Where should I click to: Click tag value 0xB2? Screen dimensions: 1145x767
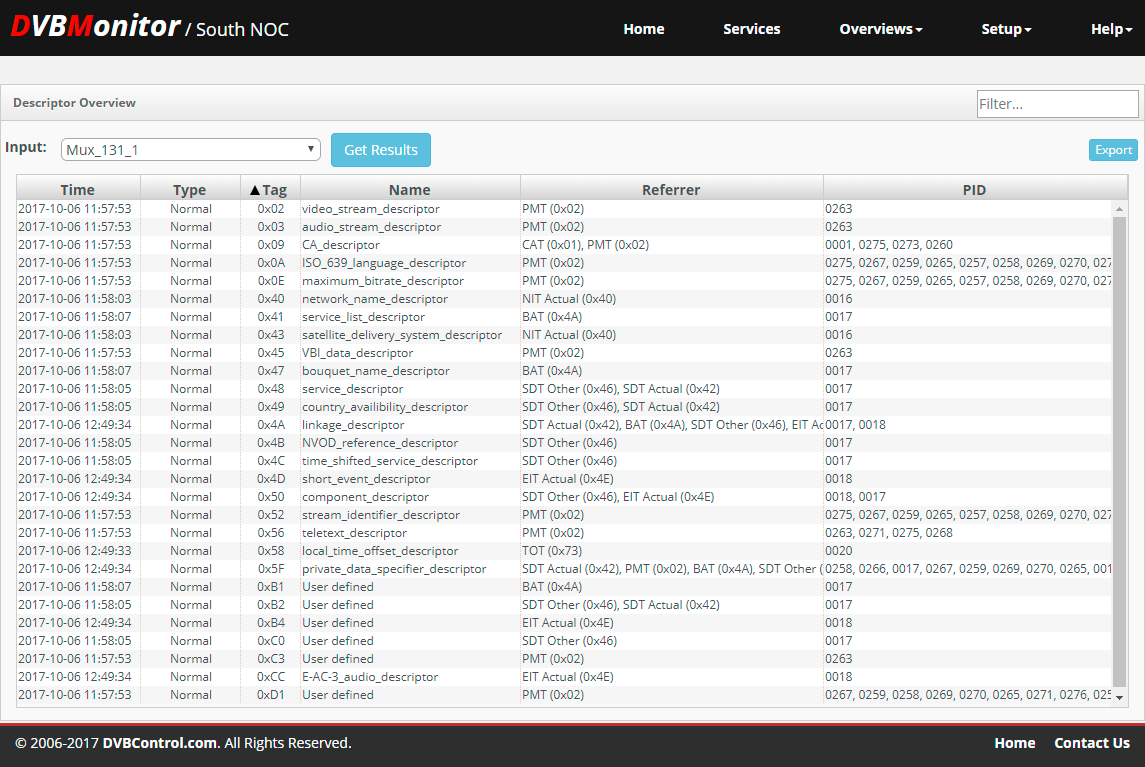click(270, 605)
